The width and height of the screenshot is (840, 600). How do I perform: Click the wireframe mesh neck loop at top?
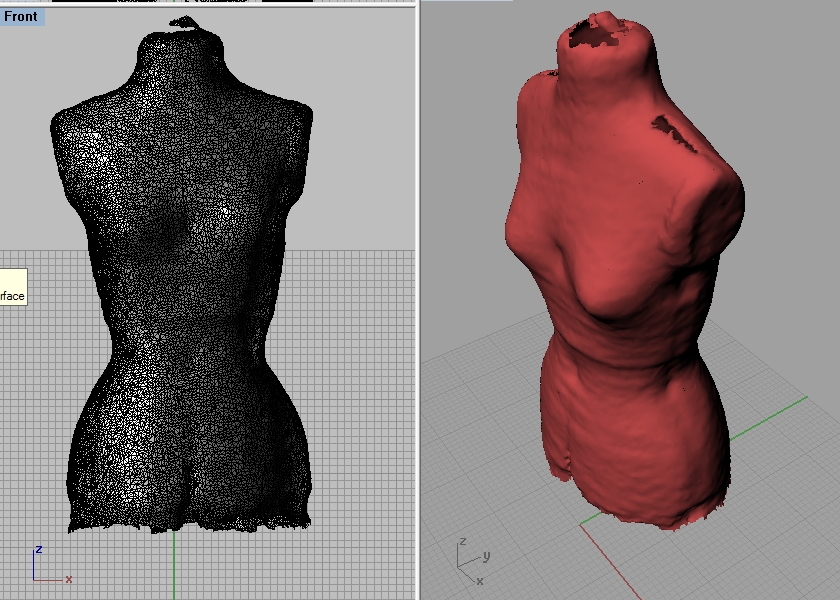185,23
